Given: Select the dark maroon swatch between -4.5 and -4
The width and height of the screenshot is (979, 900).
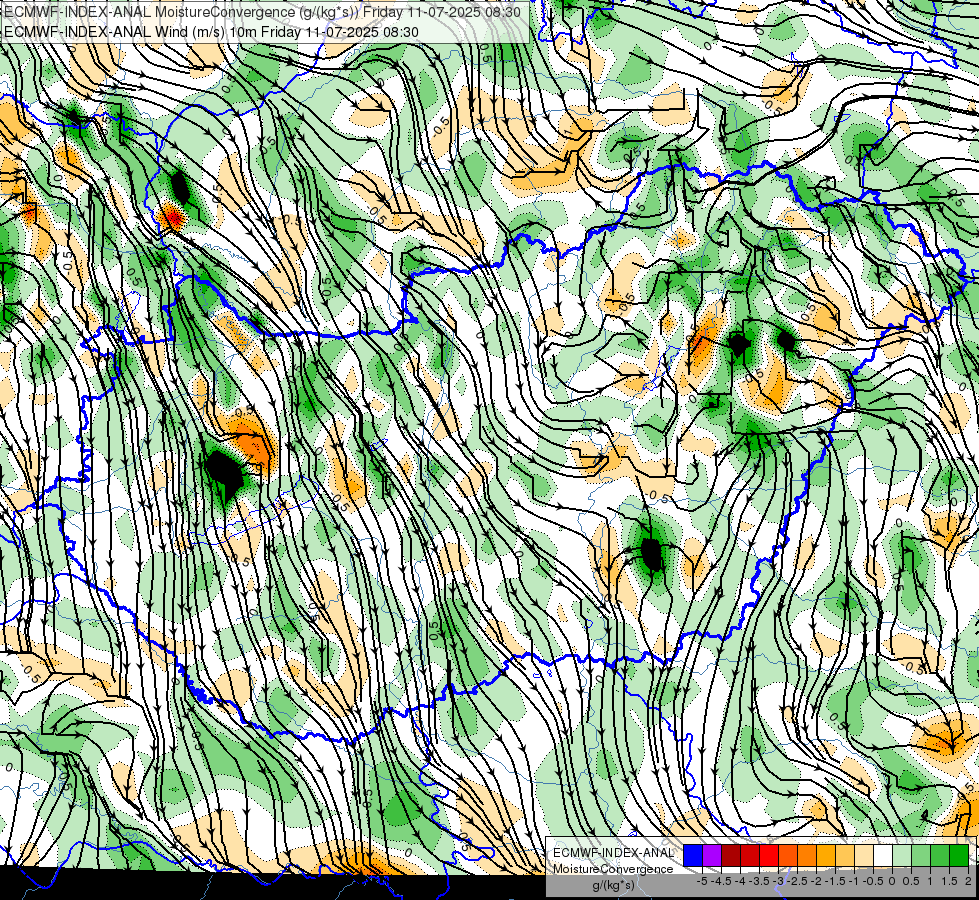Looking at the screenshot, I should [731, 855].
